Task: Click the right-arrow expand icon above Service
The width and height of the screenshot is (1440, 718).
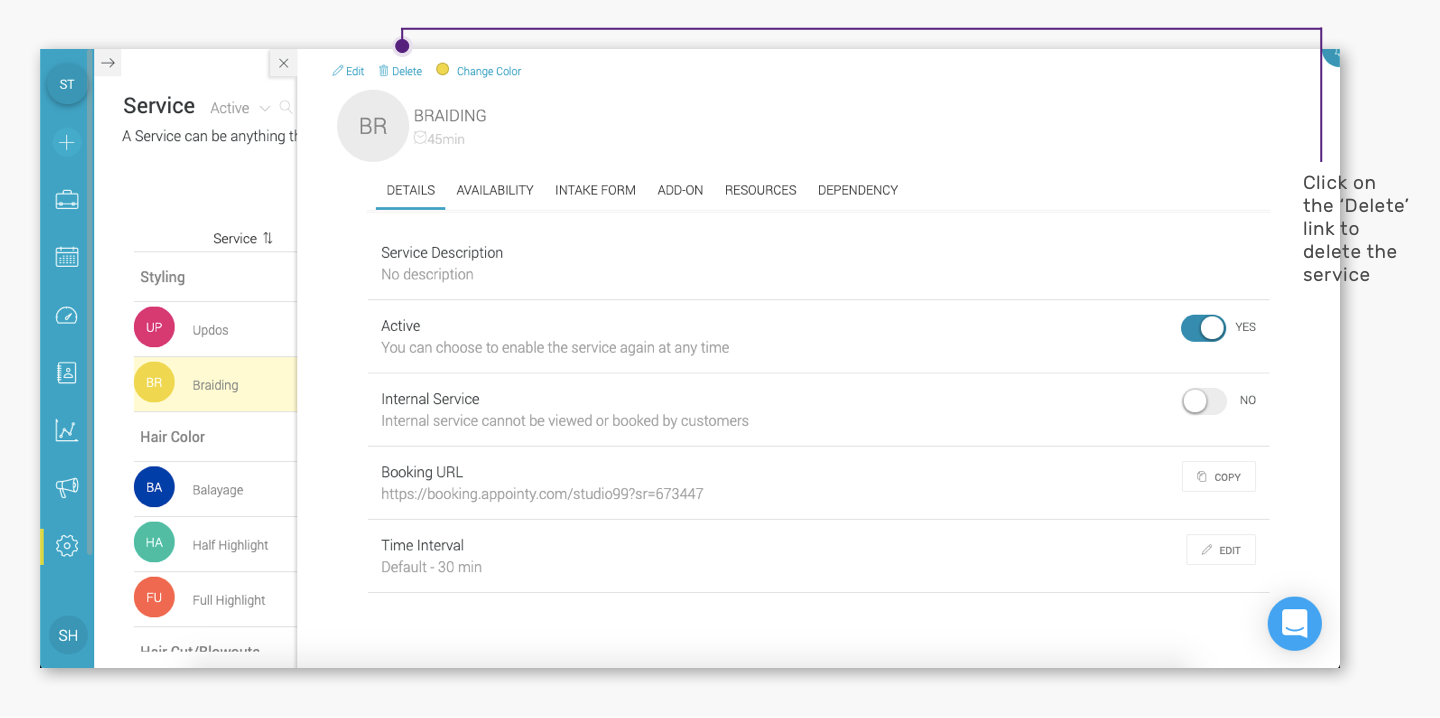Action: point(108,63)
